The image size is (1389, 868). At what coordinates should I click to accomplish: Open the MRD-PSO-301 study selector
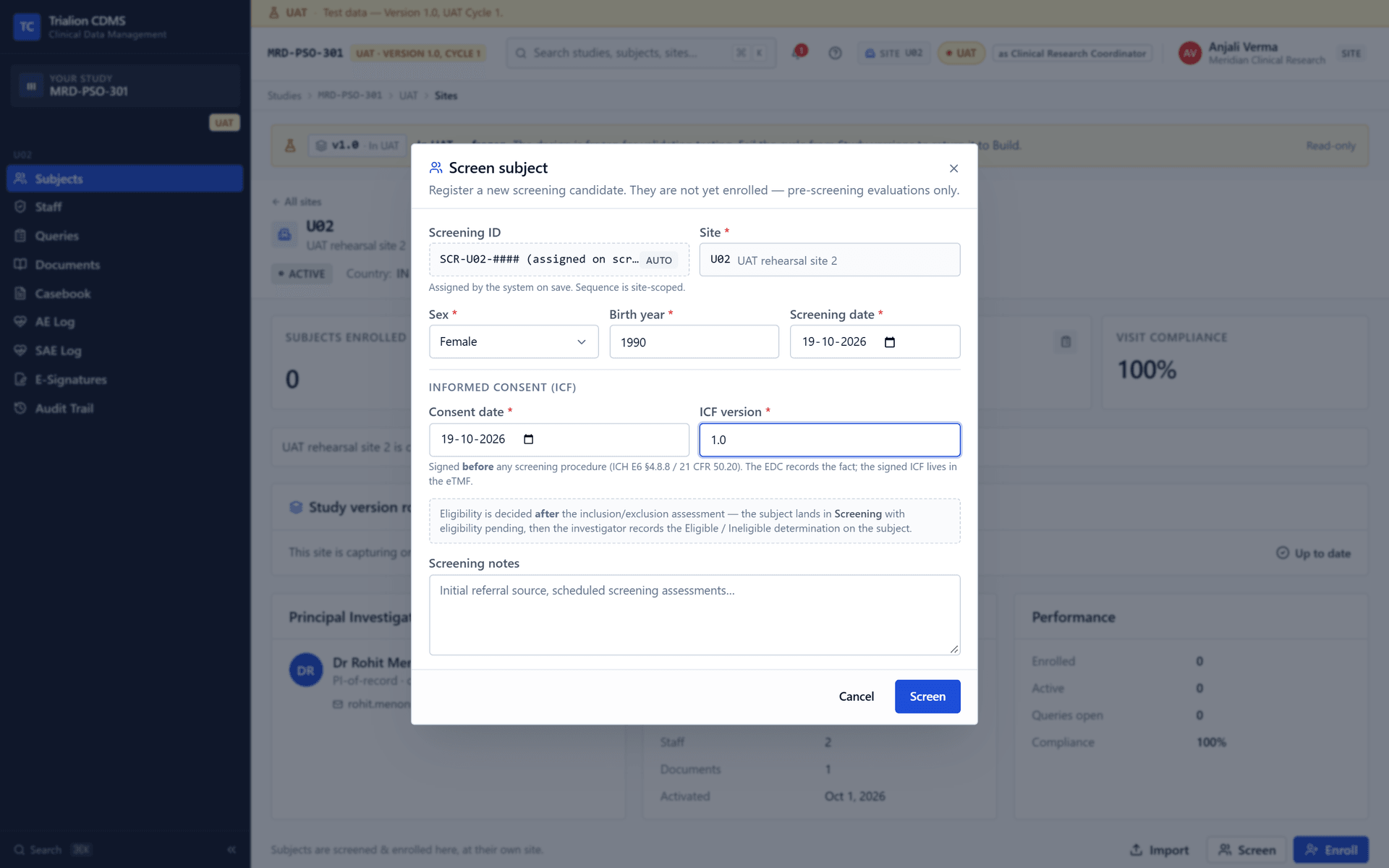click(x=124, y=85)
